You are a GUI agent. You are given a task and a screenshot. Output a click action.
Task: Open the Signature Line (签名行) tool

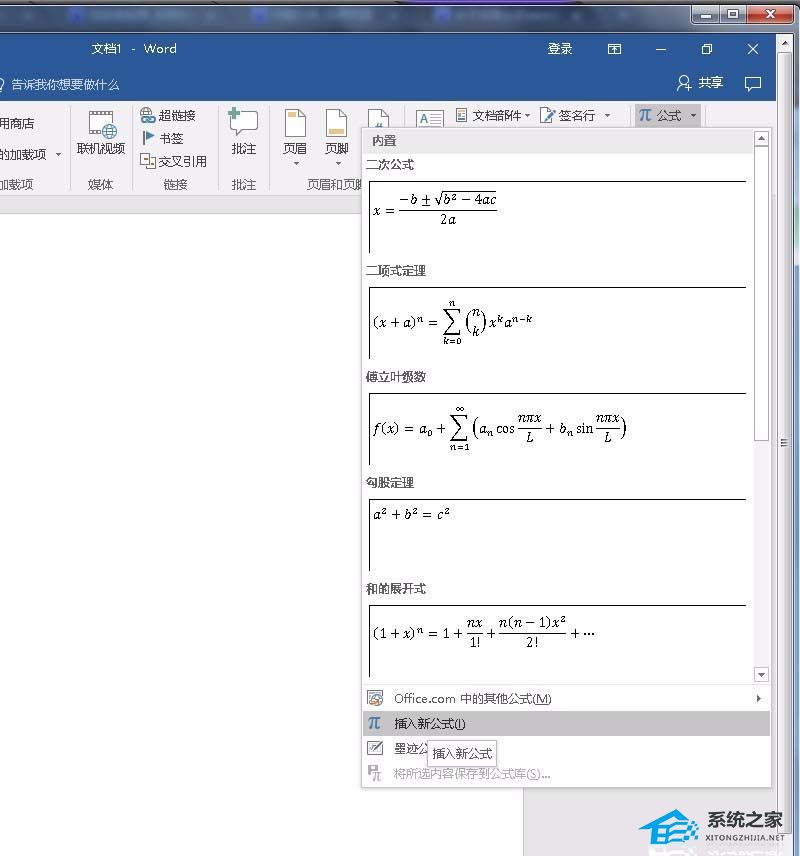(575, 115)
